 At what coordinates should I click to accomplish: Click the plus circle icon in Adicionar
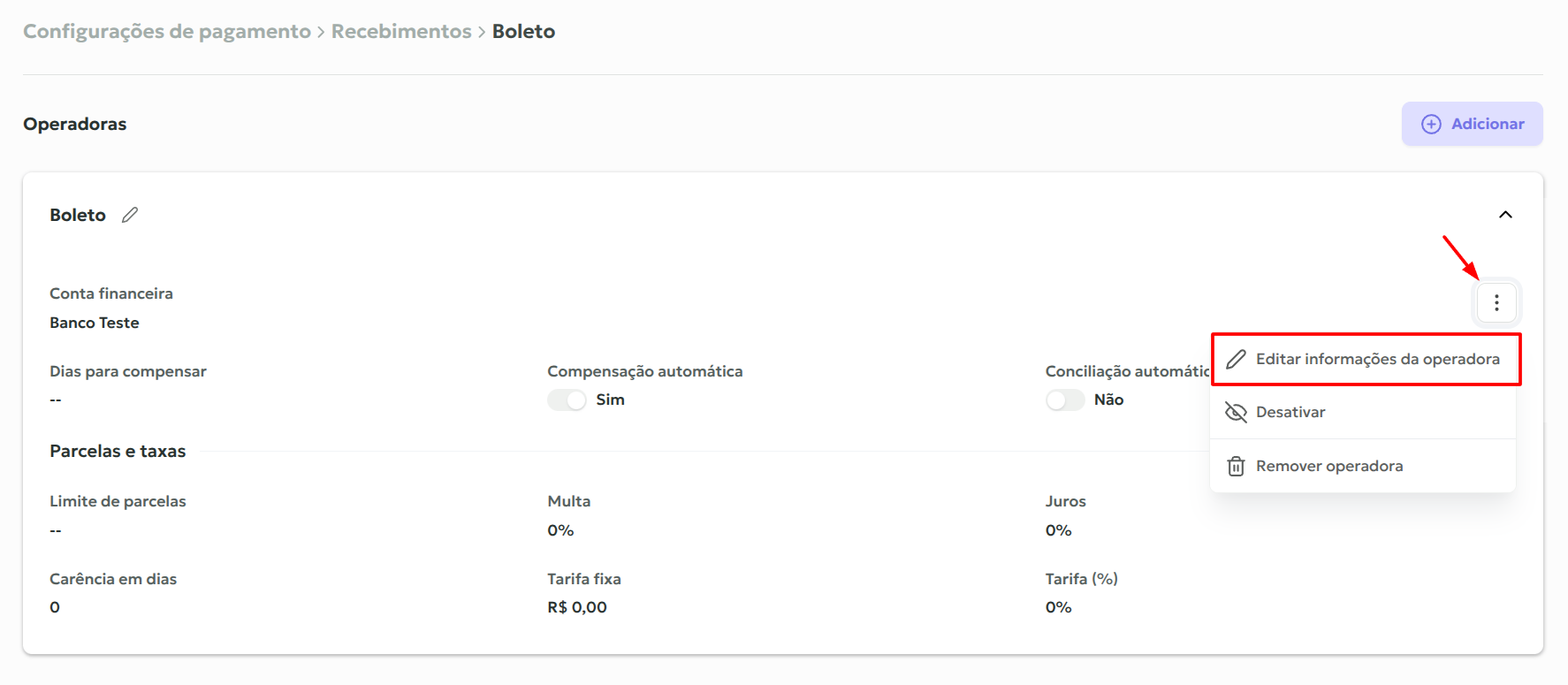[1431, 125]
